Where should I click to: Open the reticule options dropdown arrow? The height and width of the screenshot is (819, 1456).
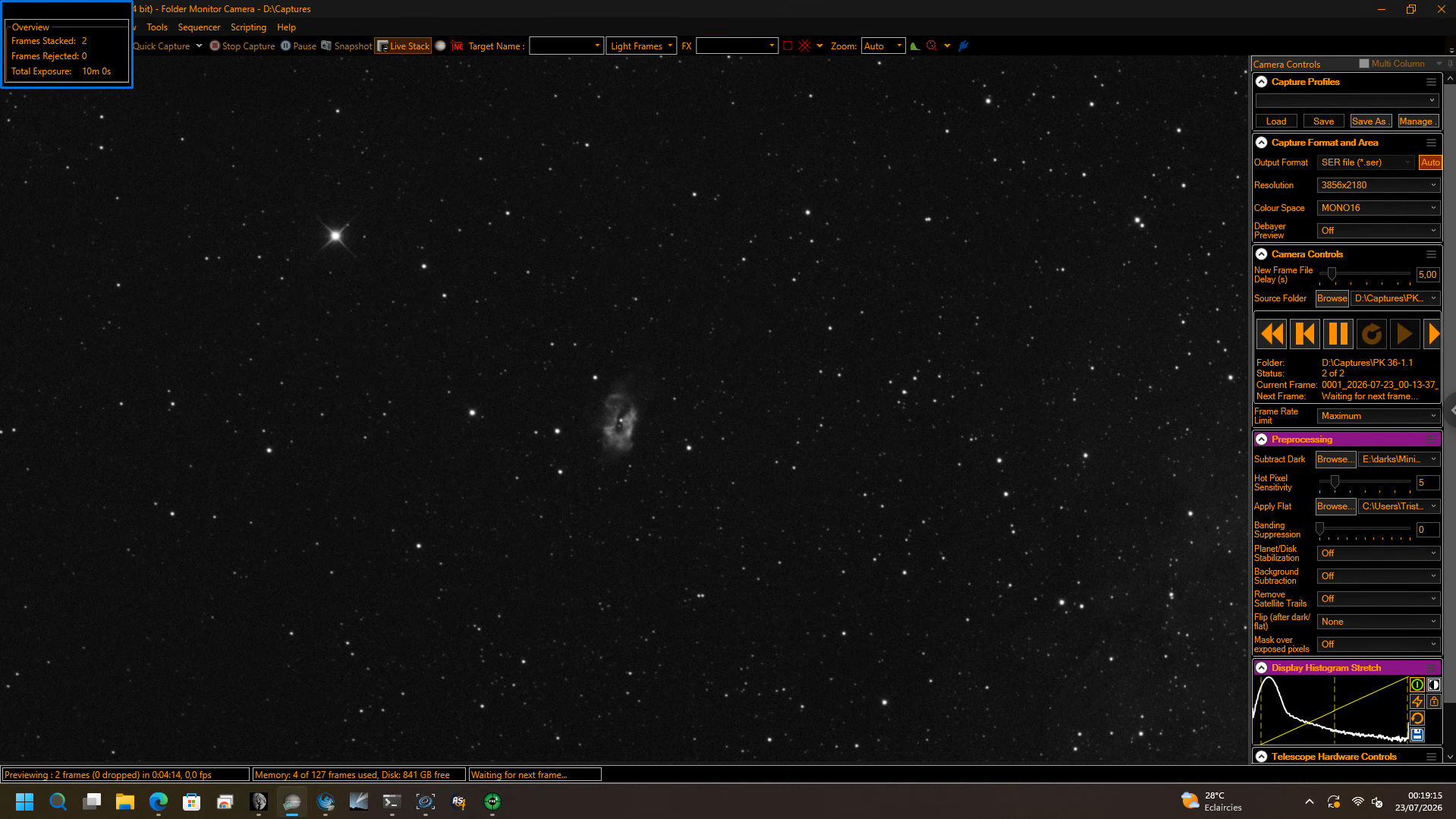click(x=819, y=46)
